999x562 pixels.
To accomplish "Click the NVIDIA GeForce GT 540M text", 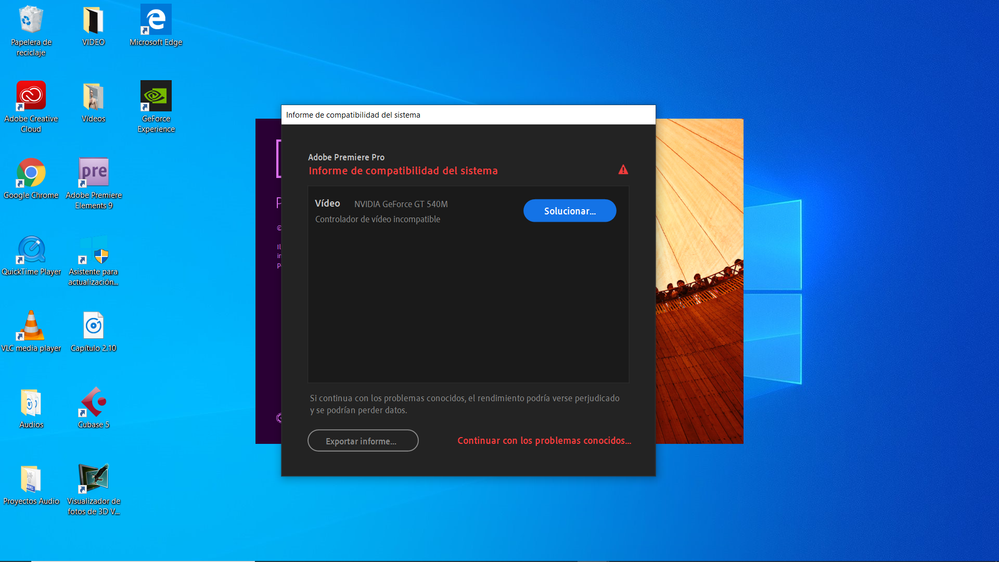I will [401, 204].
